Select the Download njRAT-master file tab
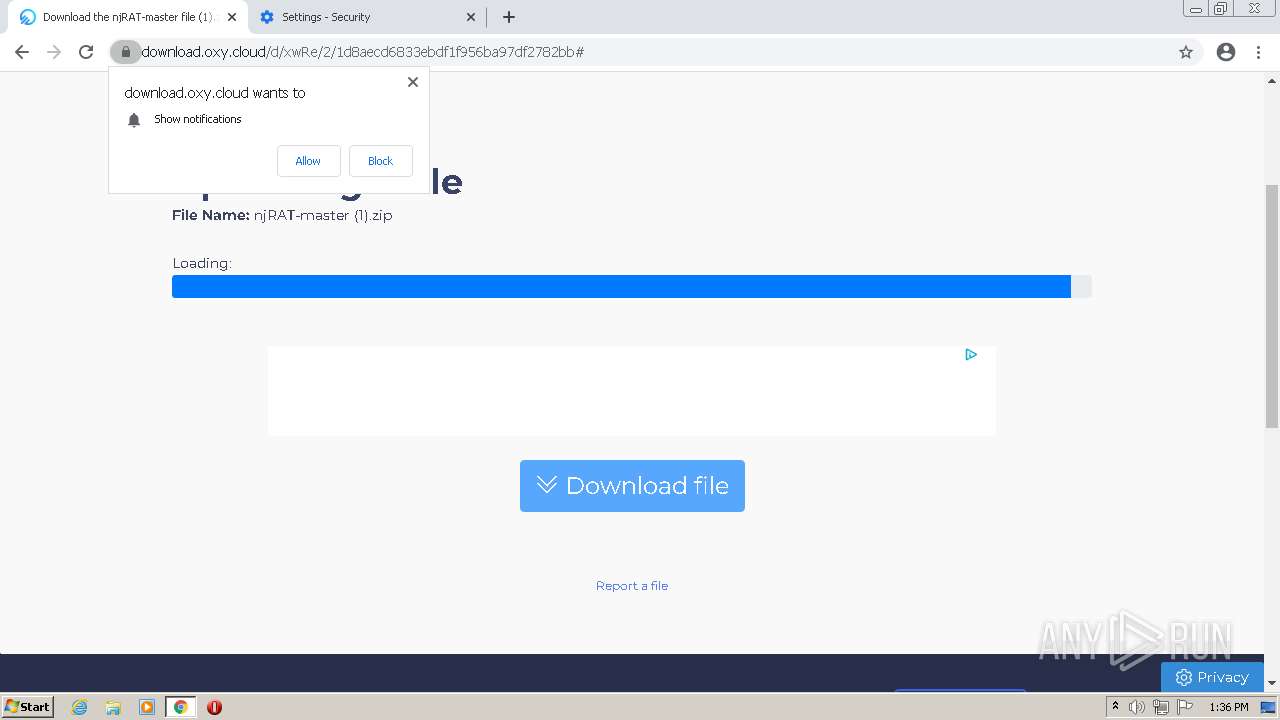Screen dimensions: 1280x720 click(126, 17)
